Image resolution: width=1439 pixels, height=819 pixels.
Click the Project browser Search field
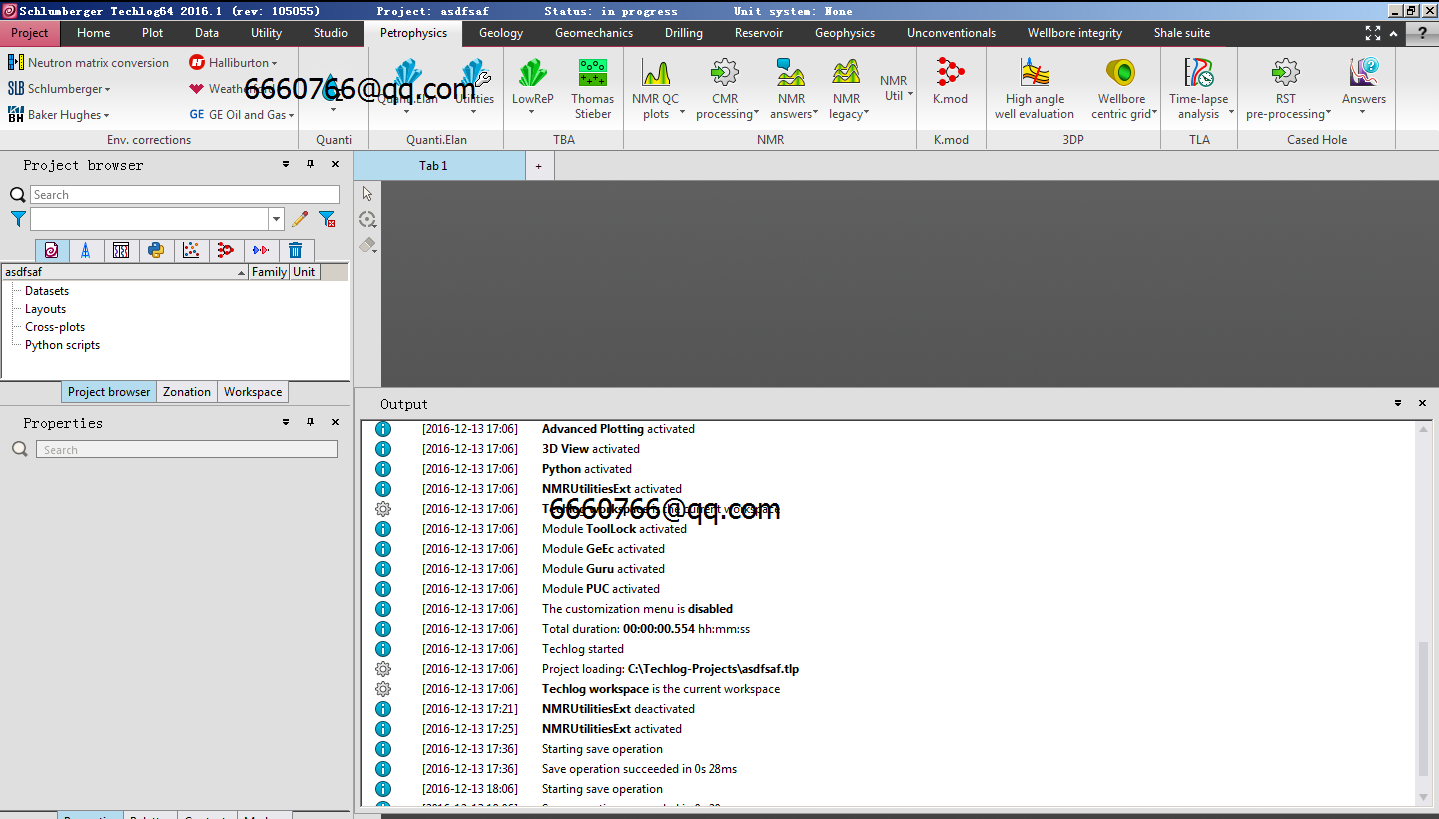tap(185, 195)
